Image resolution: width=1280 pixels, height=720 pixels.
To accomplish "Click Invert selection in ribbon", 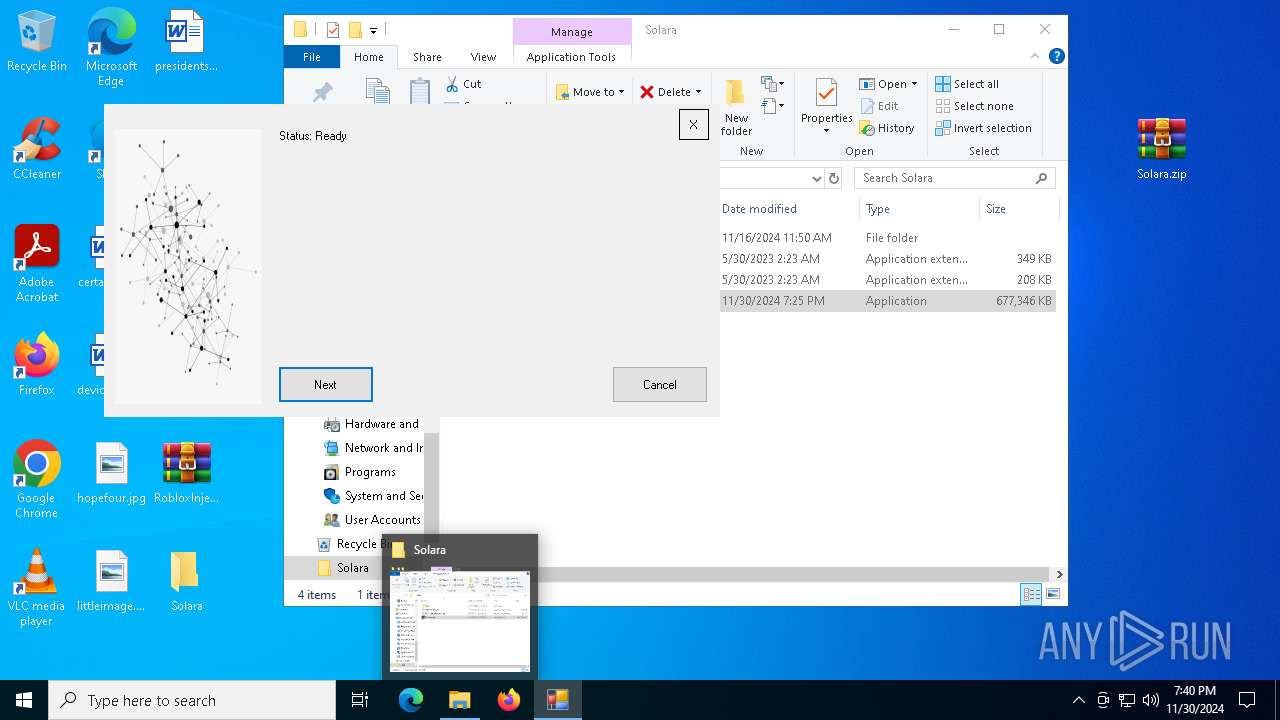I will (983, 128).
